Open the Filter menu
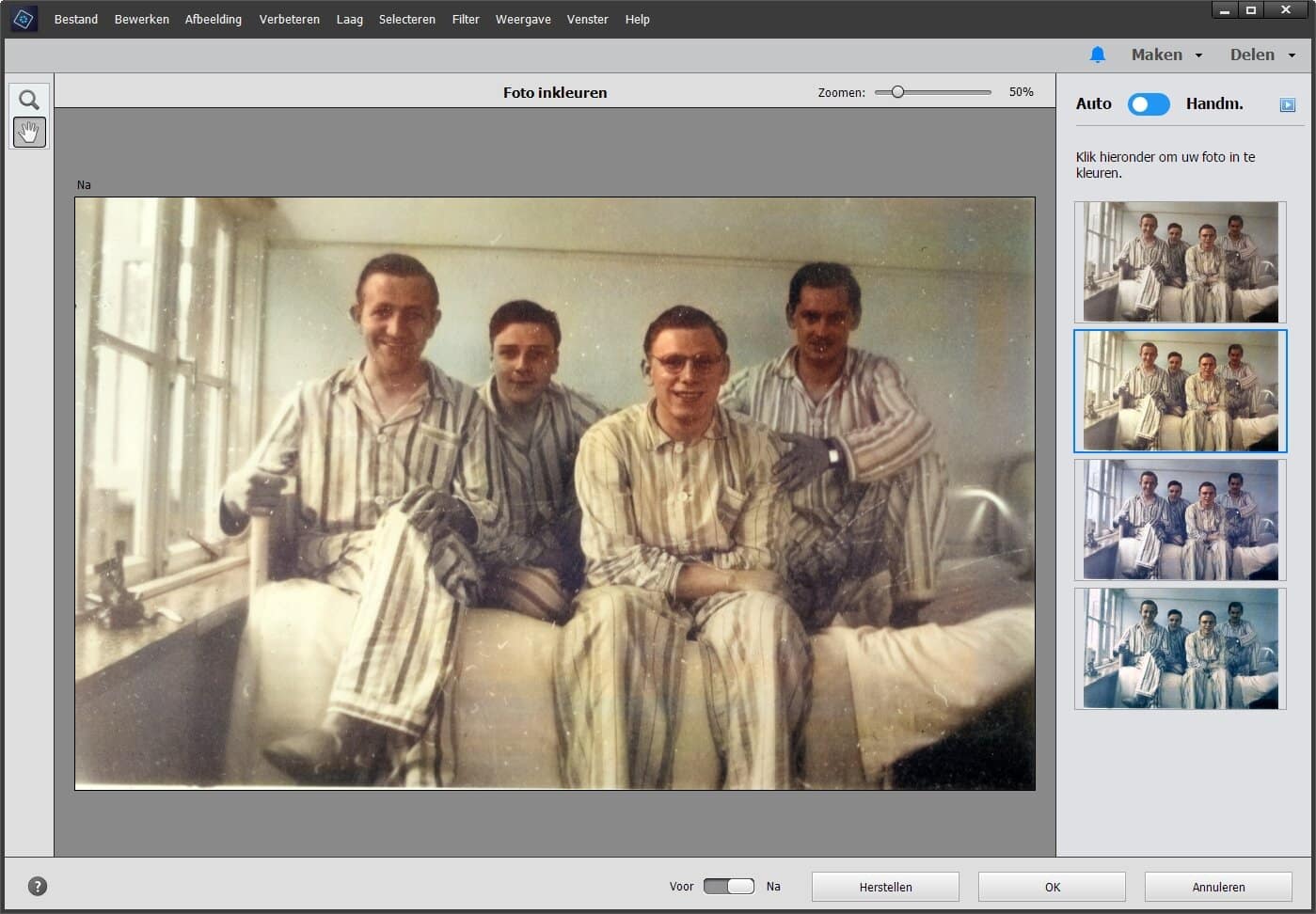 click(465, 19)
